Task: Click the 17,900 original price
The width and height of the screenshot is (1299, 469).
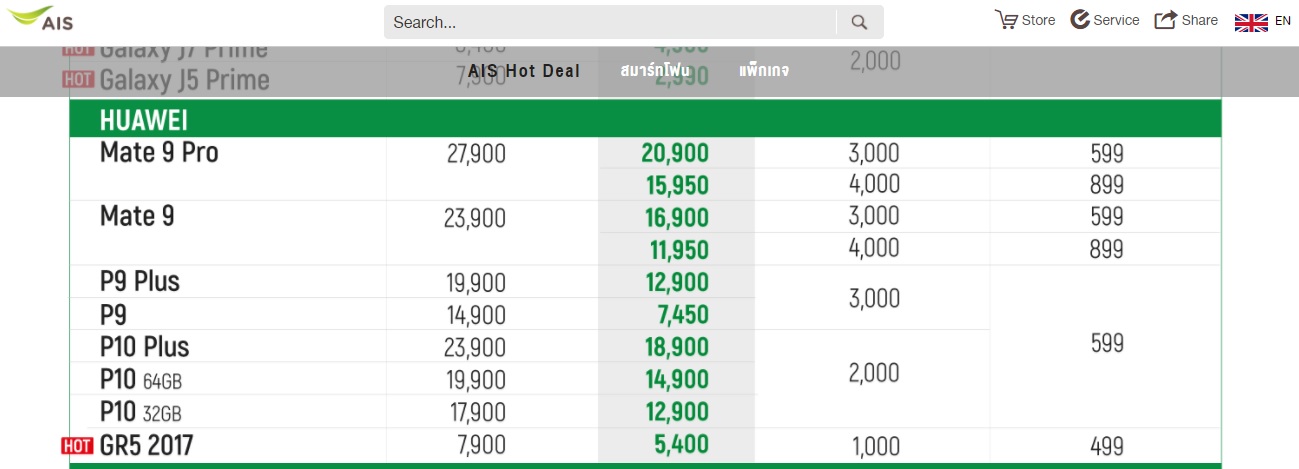Action: coord(476,413)
